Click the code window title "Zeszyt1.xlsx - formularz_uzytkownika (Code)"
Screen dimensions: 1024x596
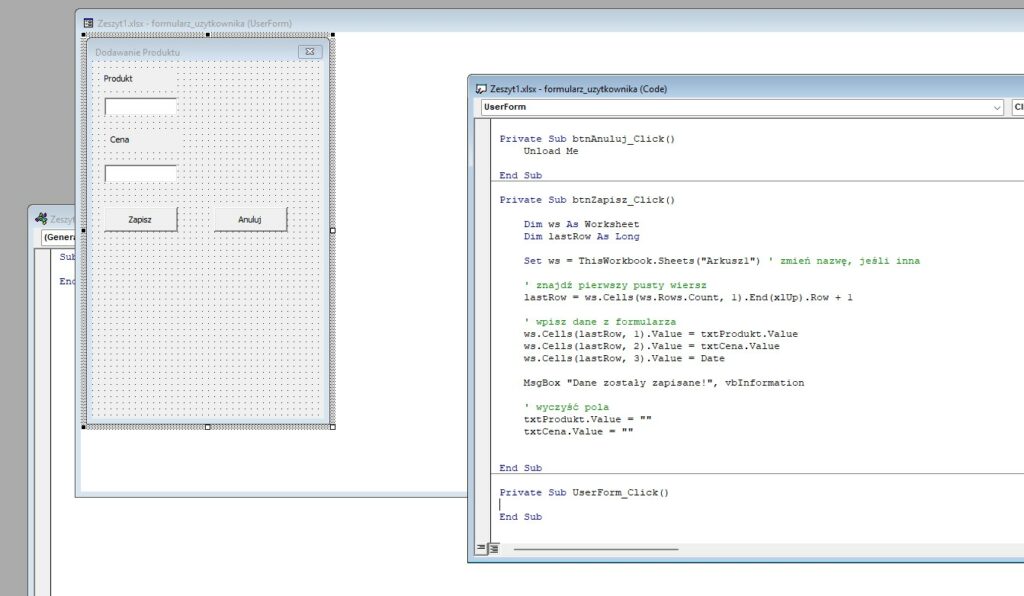(x=579, y=89)
